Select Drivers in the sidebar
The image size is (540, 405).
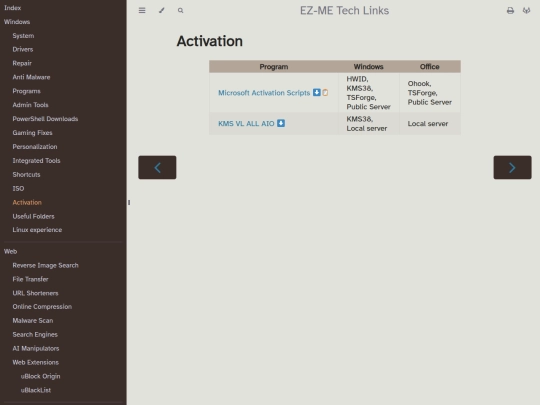click(x=23, y=49)
